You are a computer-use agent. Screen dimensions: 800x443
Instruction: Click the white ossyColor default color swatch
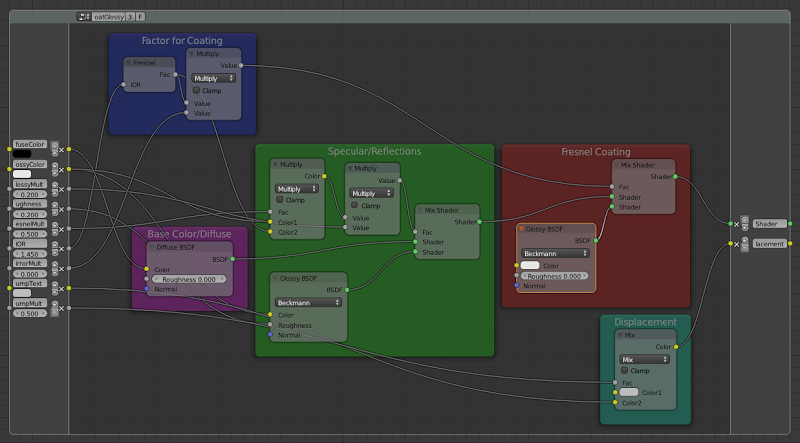(x=22, y=174)
